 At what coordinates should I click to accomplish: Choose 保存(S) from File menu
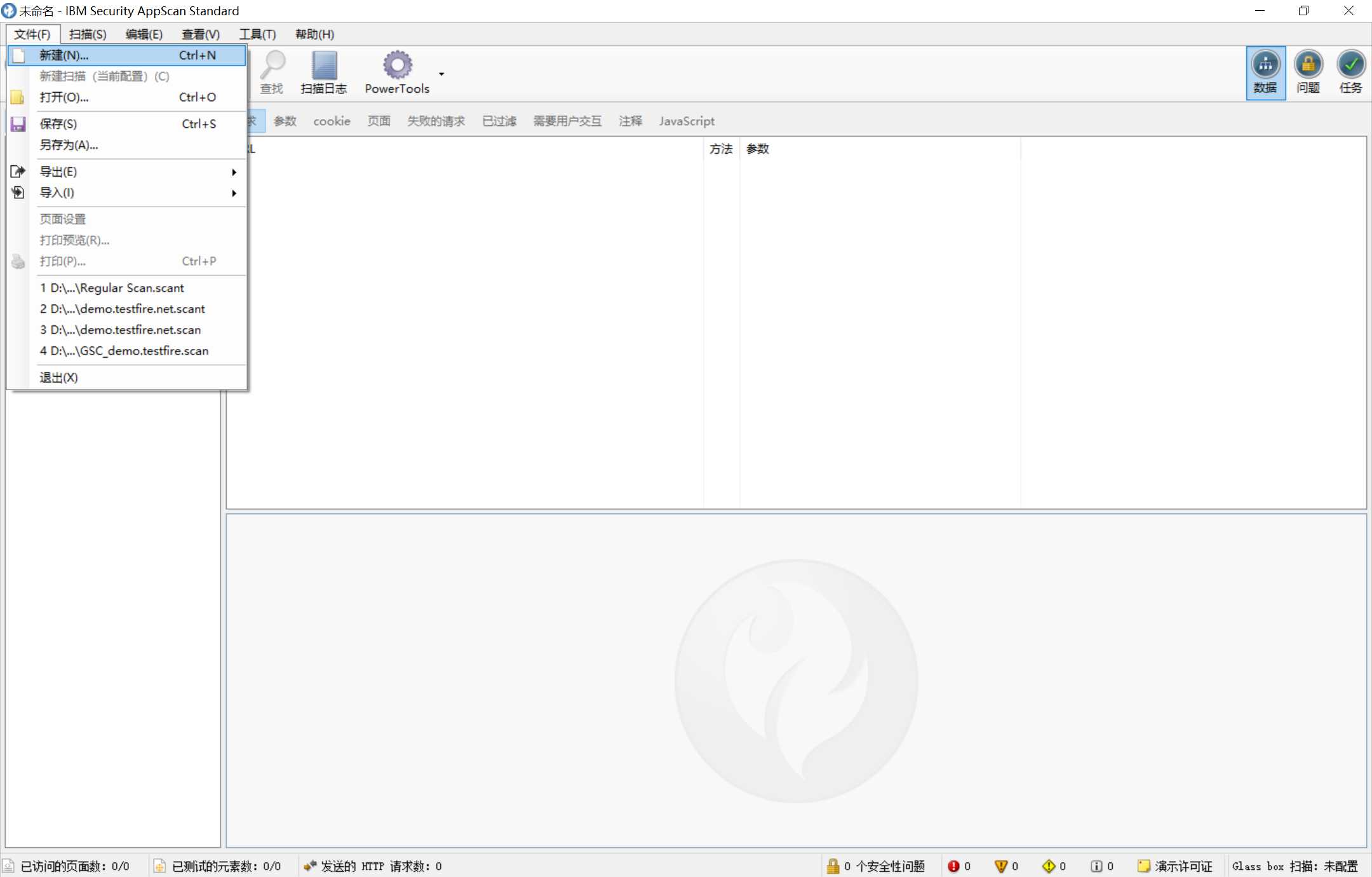126,124
